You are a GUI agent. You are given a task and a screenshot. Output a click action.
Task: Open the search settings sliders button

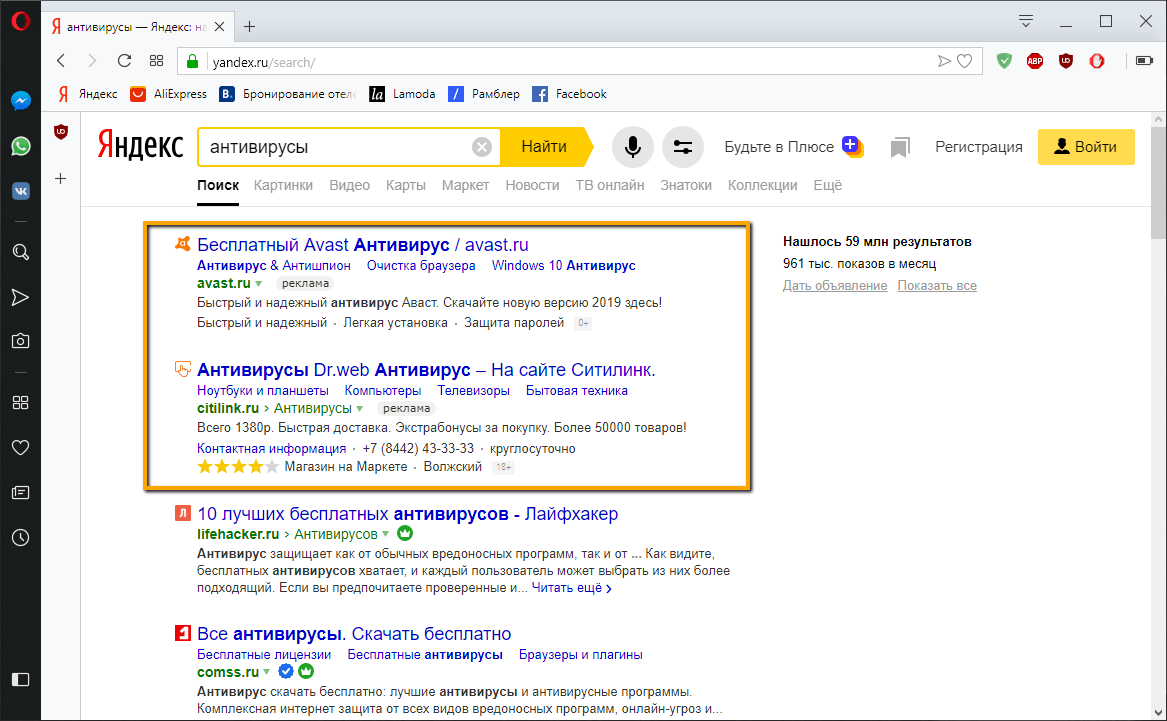click(x=682, y=147)
